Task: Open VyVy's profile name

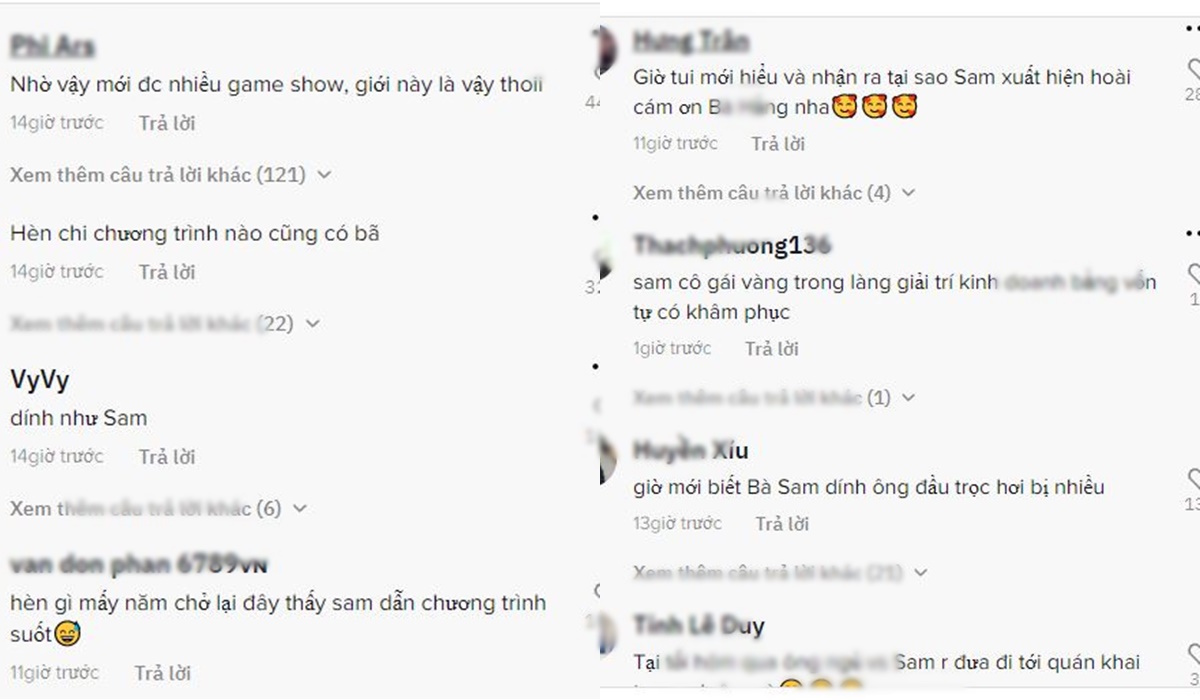Action: (x=40, y=380)
